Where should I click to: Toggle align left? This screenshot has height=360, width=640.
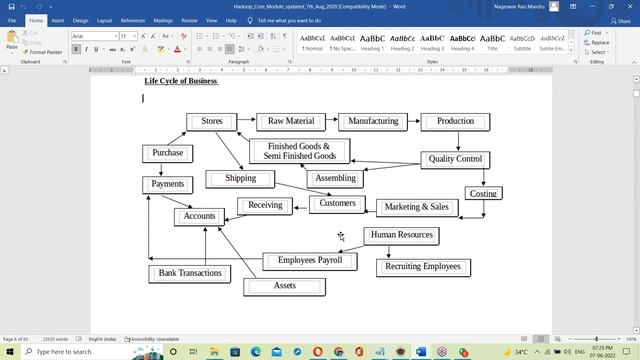click(199, 49)
